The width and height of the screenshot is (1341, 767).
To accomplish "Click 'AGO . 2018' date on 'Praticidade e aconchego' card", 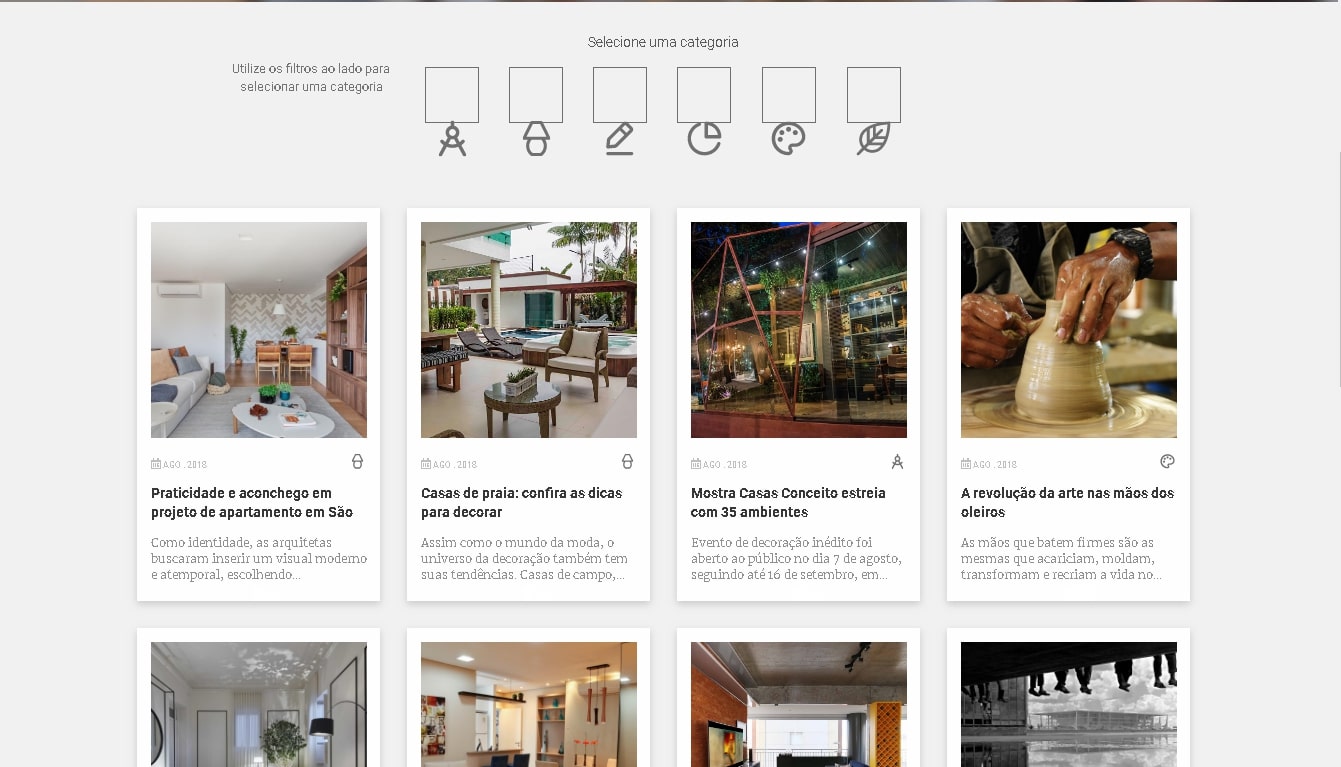I will coord(184,465).
